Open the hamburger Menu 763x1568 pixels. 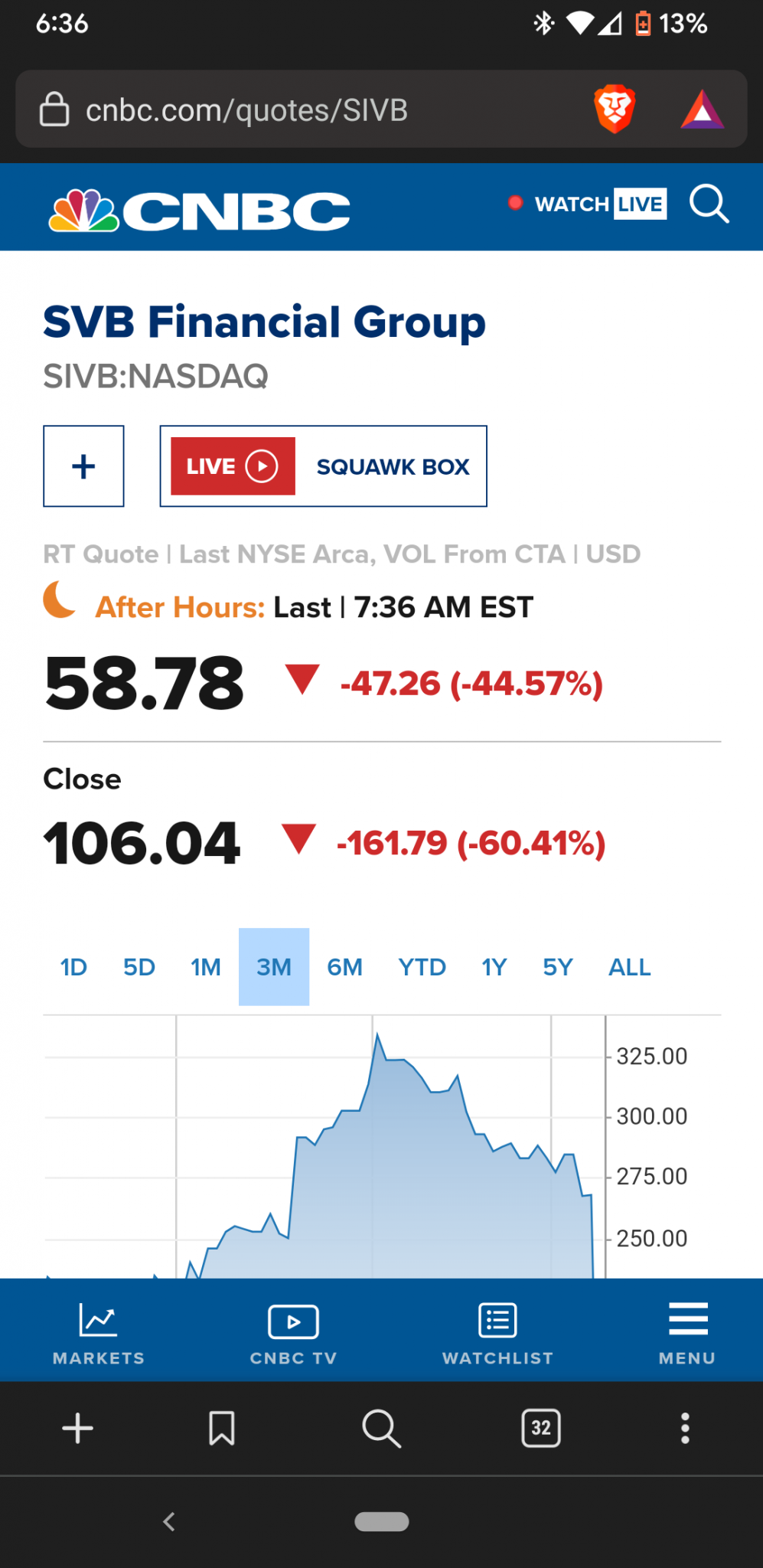(687, 1334)
